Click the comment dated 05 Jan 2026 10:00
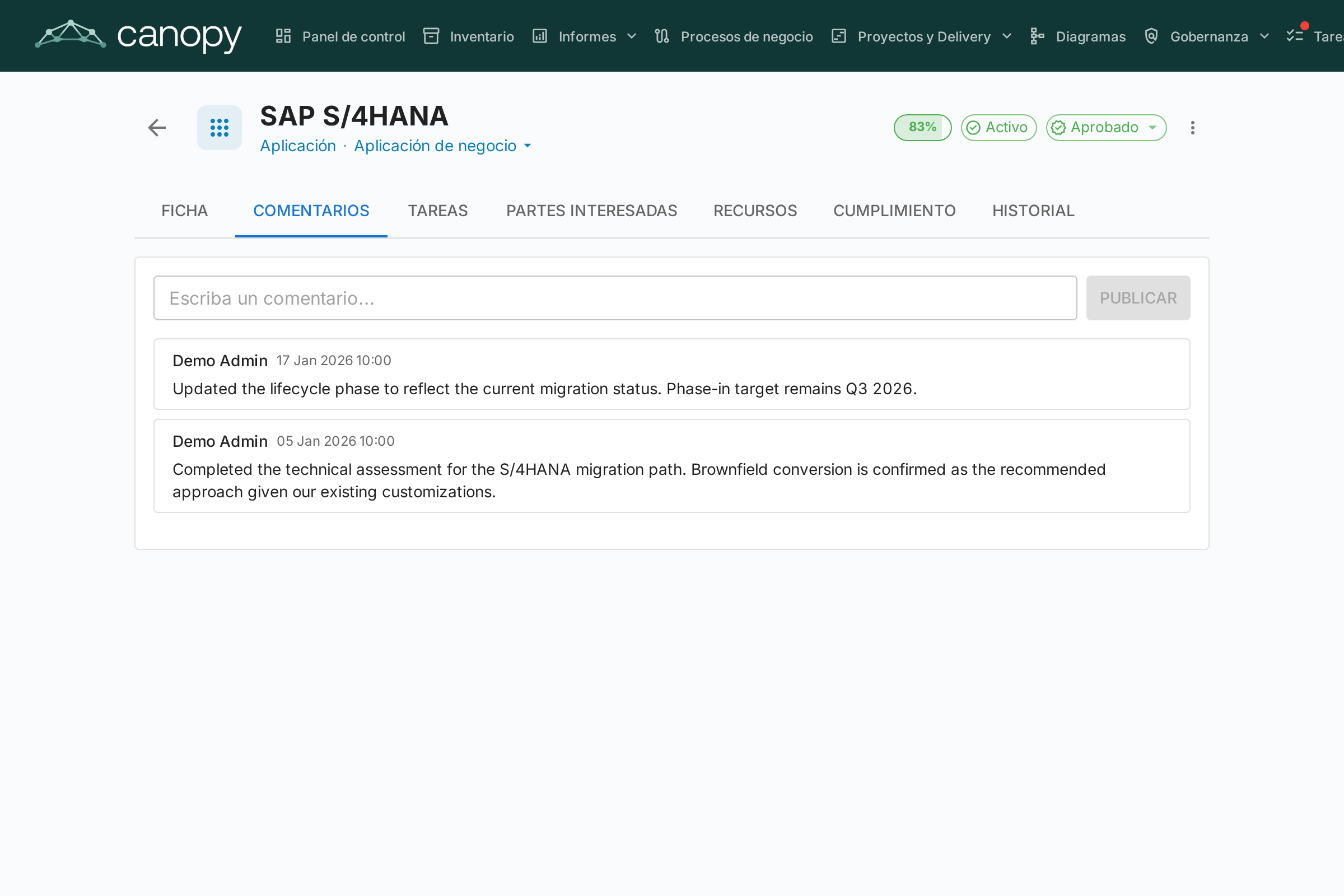 (672, 466)
